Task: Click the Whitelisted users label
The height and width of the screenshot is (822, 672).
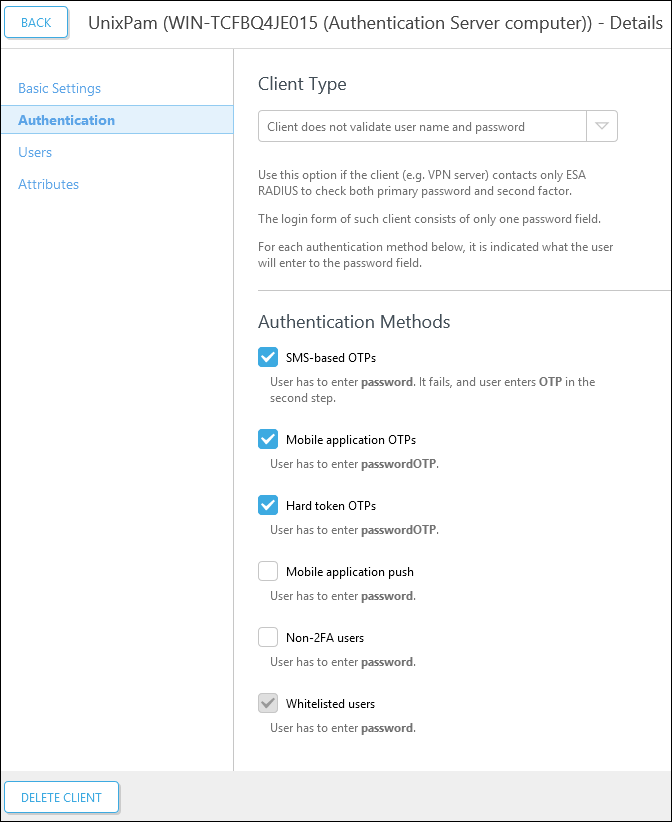Action: pos(334,703)
